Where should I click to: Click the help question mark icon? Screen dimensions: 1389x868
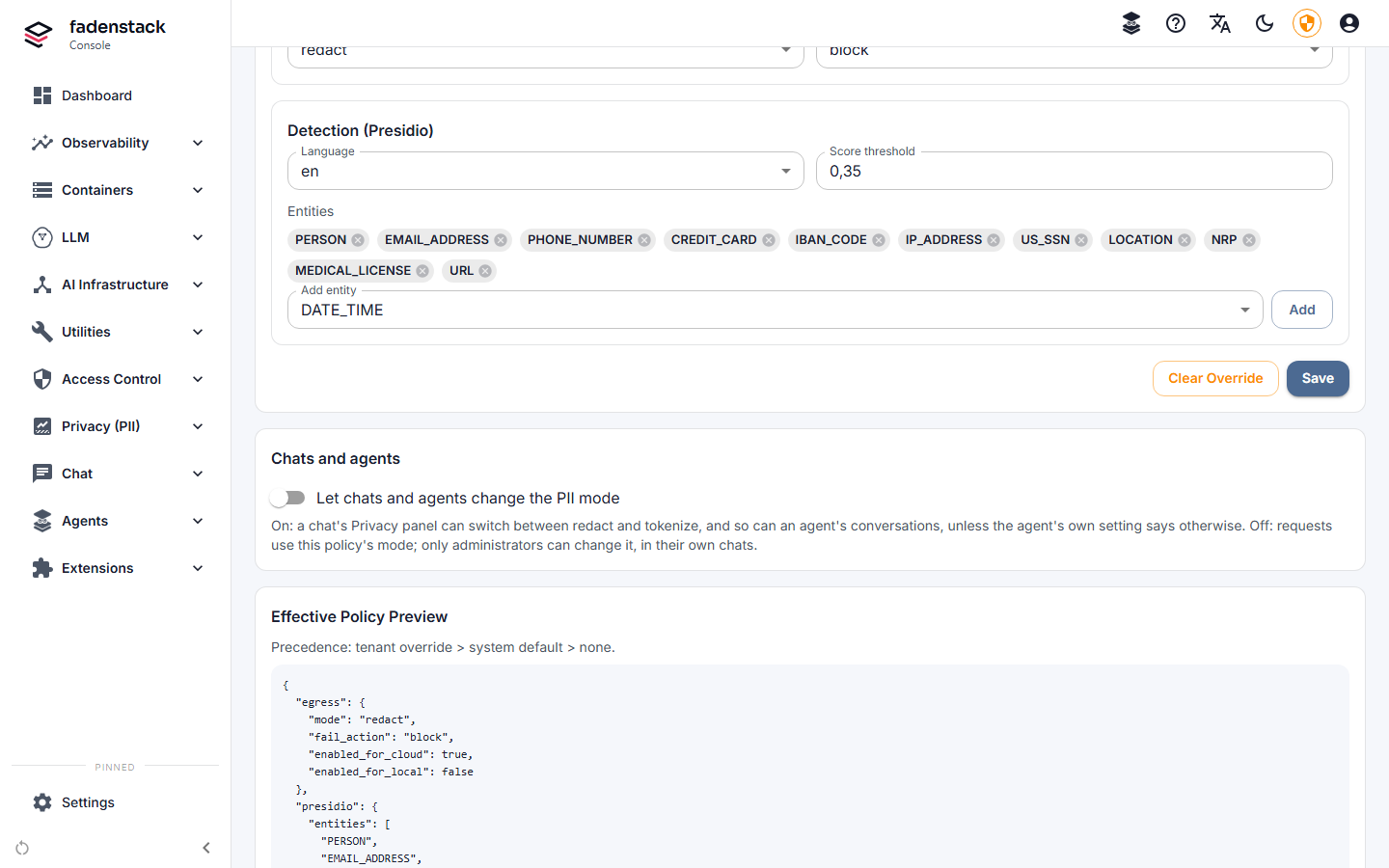pyautogui.click(x=1176, y=23)
